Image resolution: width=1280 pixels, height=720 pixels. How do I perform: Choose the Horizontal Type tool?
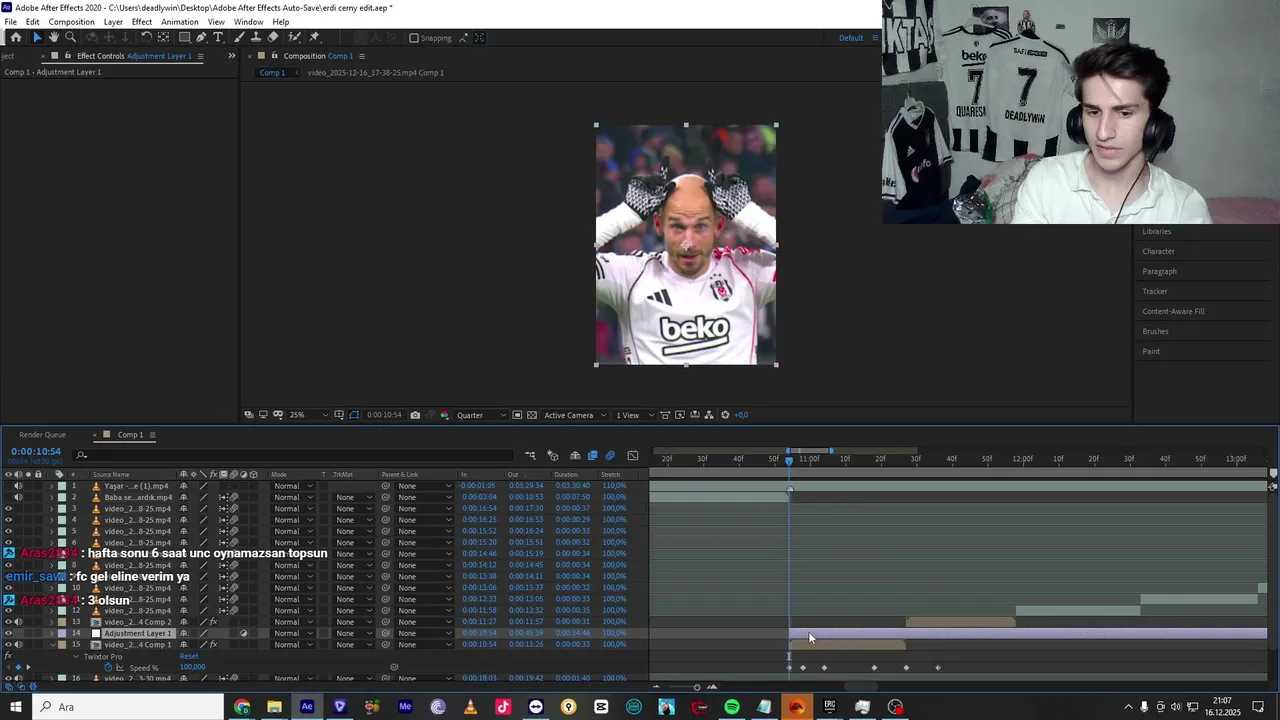tap(218, 37)
